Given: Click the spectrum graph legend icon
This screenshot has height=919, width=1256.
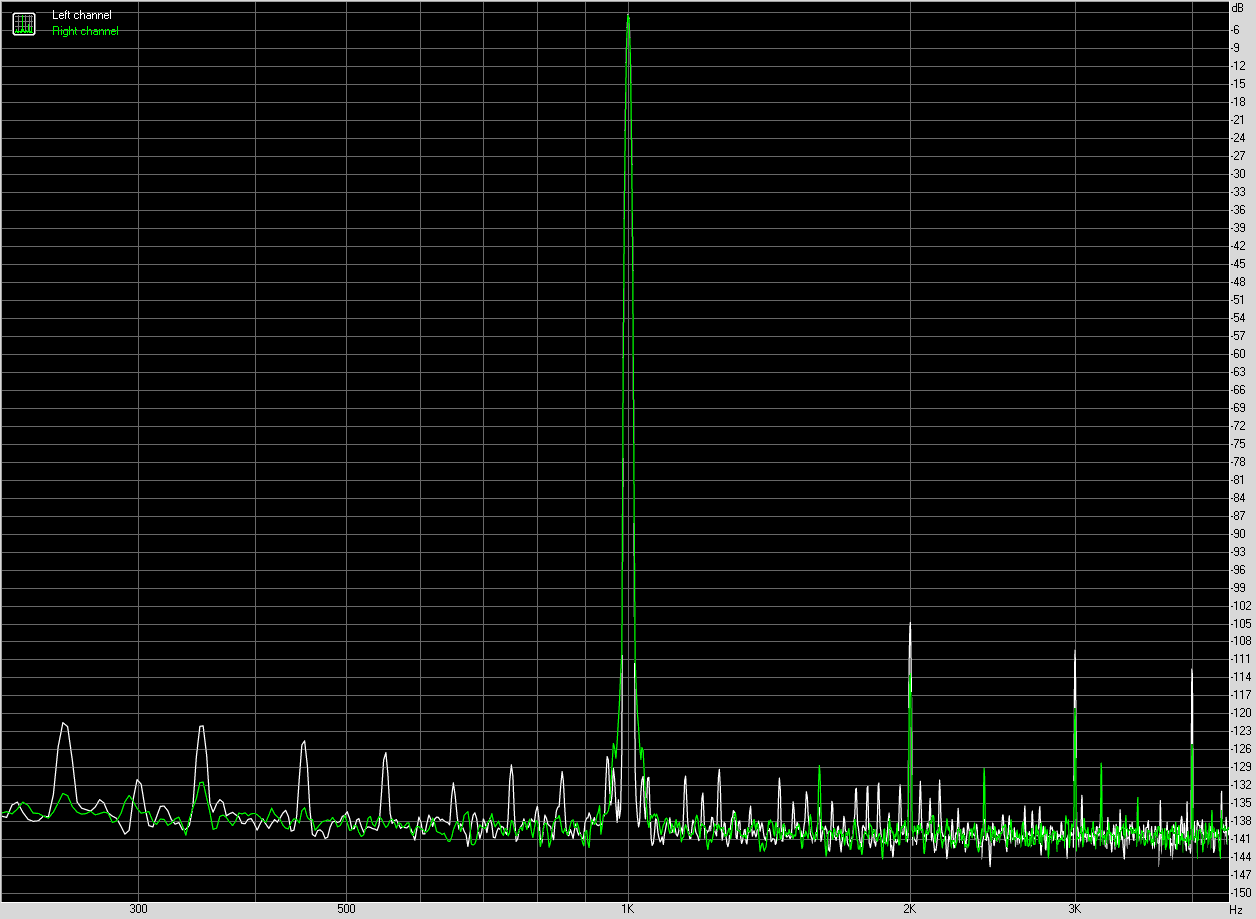Looking at the screenshot, I should pyautogui.click(x=24, y=24).
